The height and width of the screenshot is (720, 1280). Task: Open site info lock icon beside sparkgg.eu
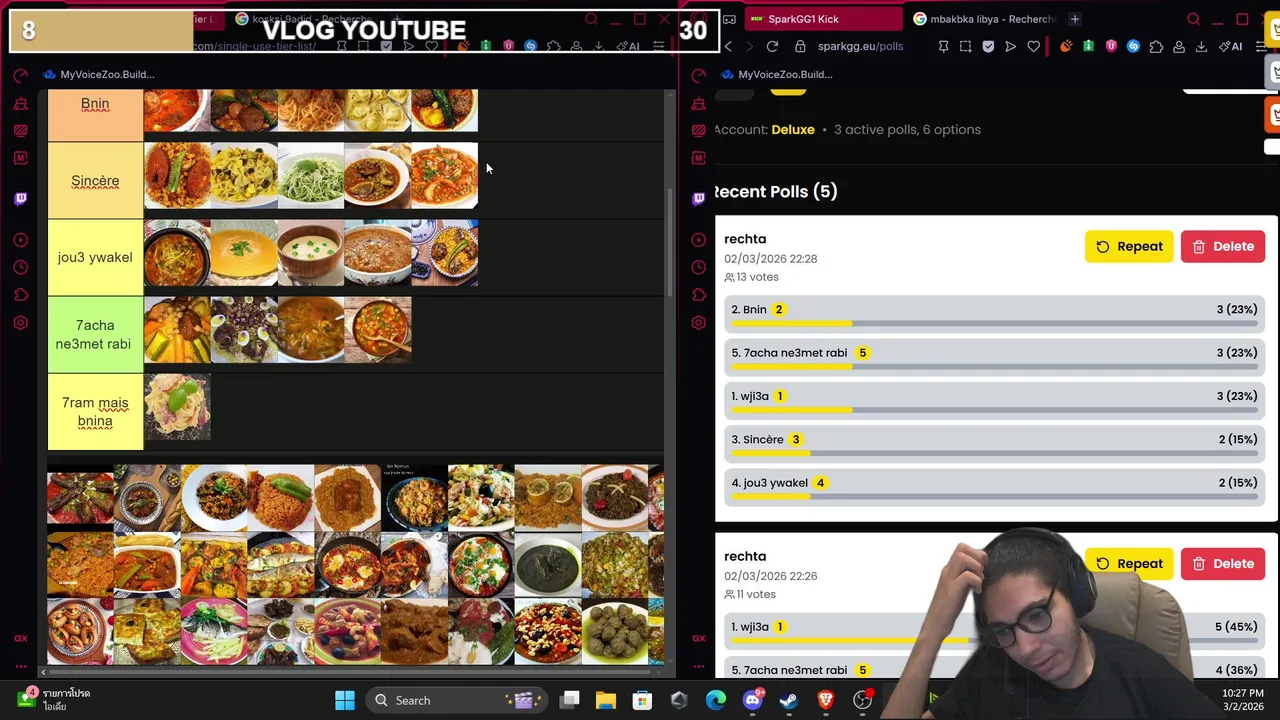(x=800, y=46)
